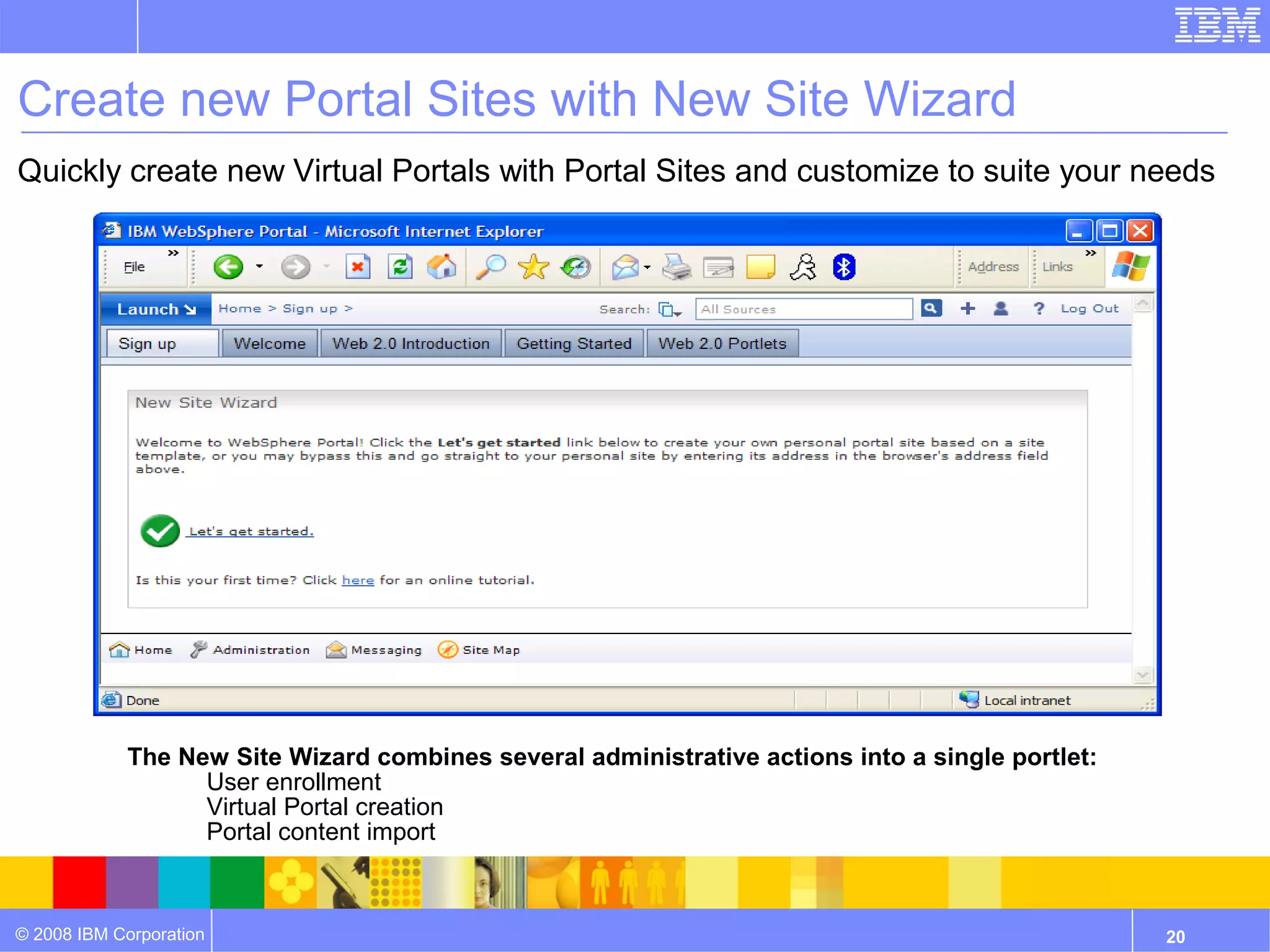Click the scrollbar down arrow
The height and width of the screenshot is (952, 1270).
[1143, 674]
